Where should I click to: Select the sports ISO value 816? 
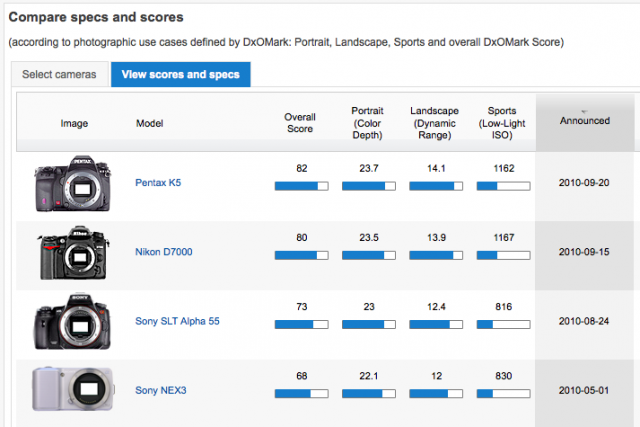504,307
